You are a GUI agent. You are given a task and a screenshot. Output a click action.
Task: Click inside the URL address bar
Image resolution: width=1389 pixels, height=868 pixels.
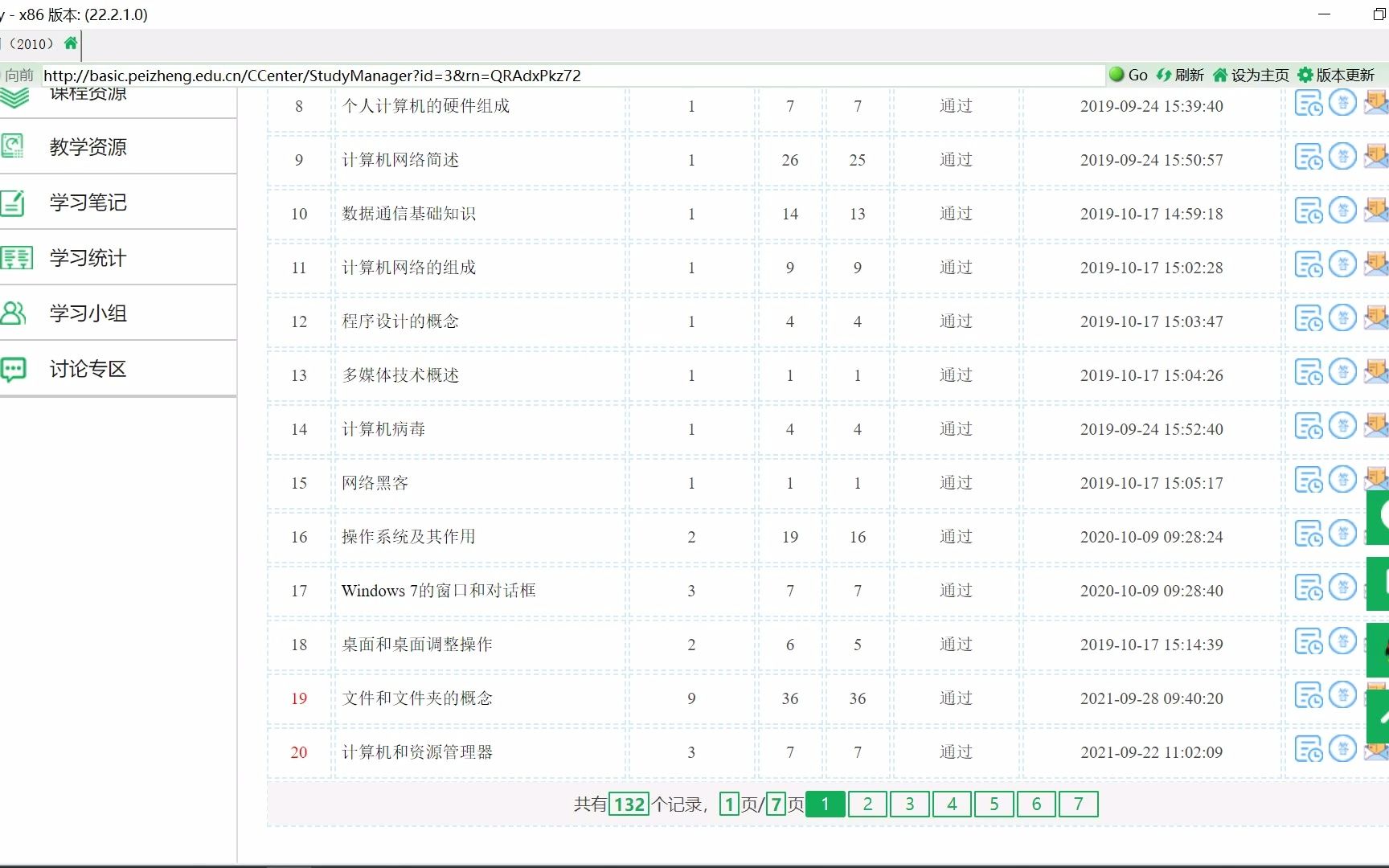563,75
